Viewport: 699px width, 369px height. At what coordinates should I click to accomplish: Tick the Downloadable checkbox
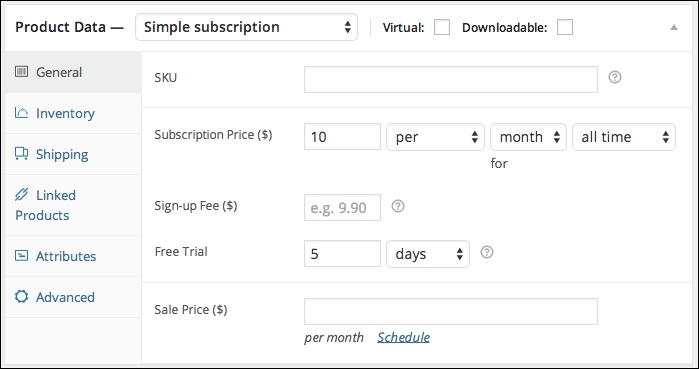pos(565,27)
